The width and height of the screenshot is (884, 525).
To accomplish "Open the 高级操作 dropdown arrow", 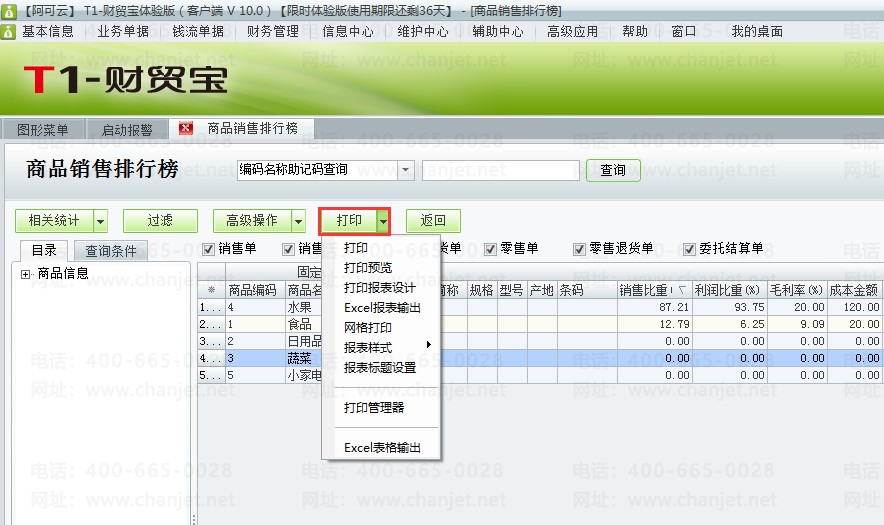I will pyautogui.click(x=298, y=221).
